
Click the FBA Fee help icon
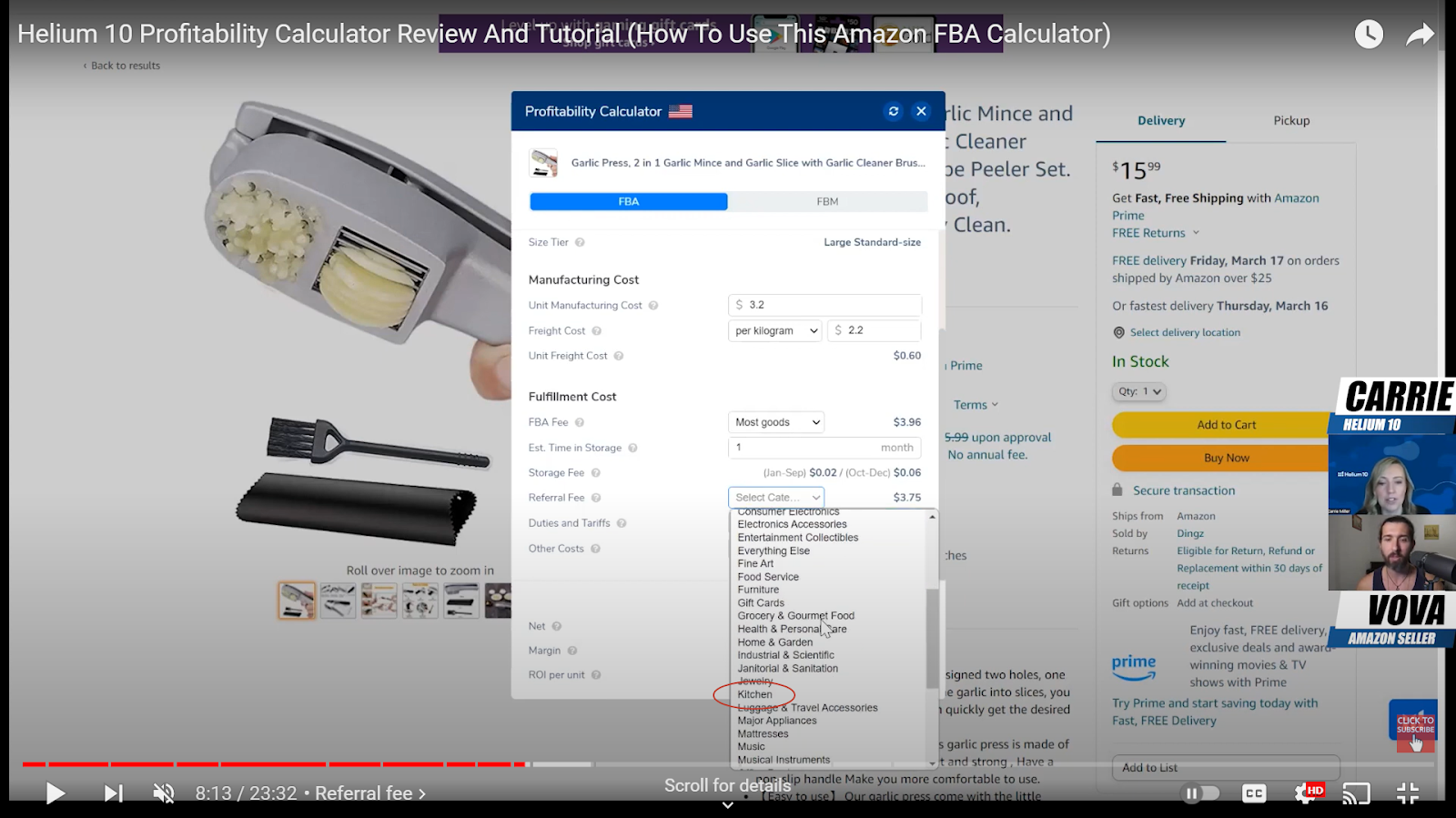tap(580, 422)
